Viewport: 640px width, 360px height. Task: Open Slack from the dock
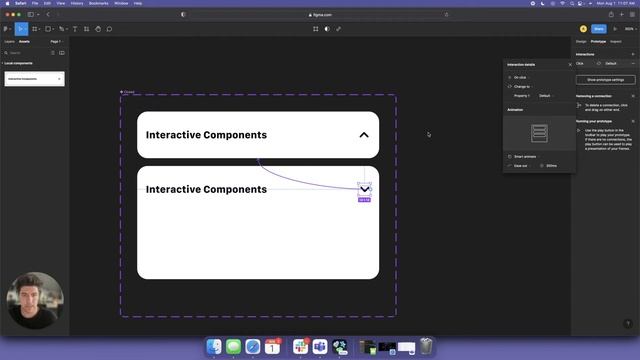(x=300, y=347)
